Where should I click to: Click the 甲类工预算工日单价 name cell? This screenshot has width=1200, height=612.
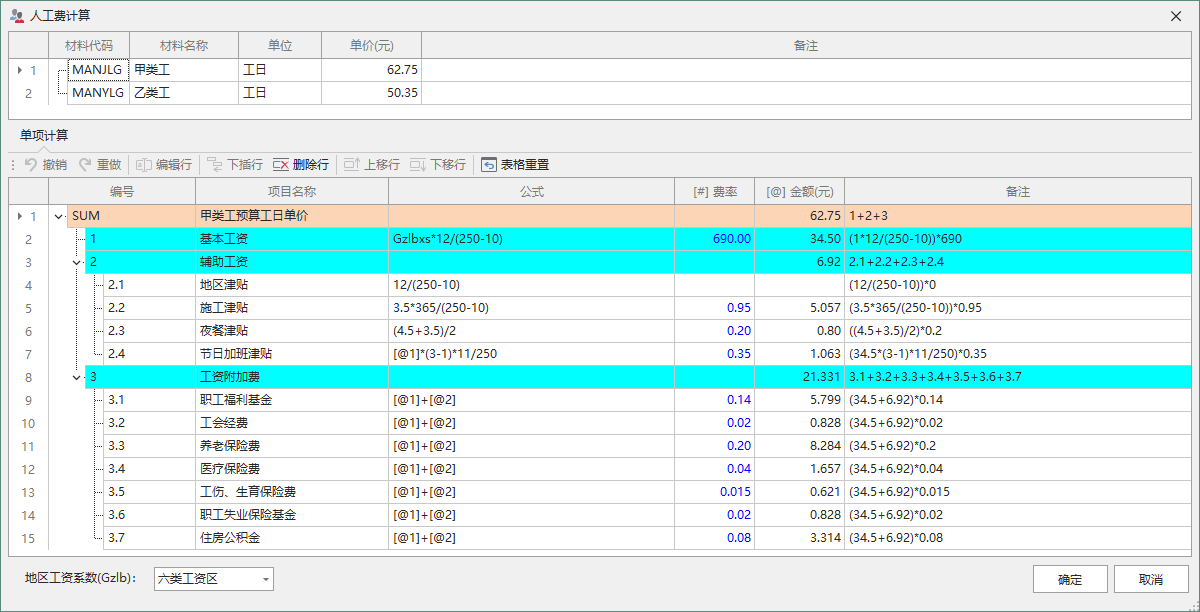292,216
